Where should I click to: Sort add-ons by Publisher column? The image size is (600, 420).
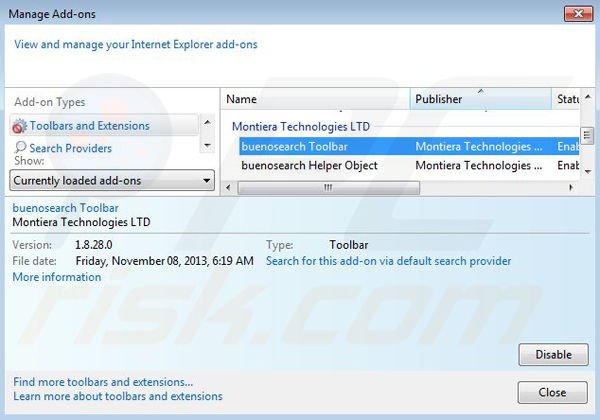point(481,99)
